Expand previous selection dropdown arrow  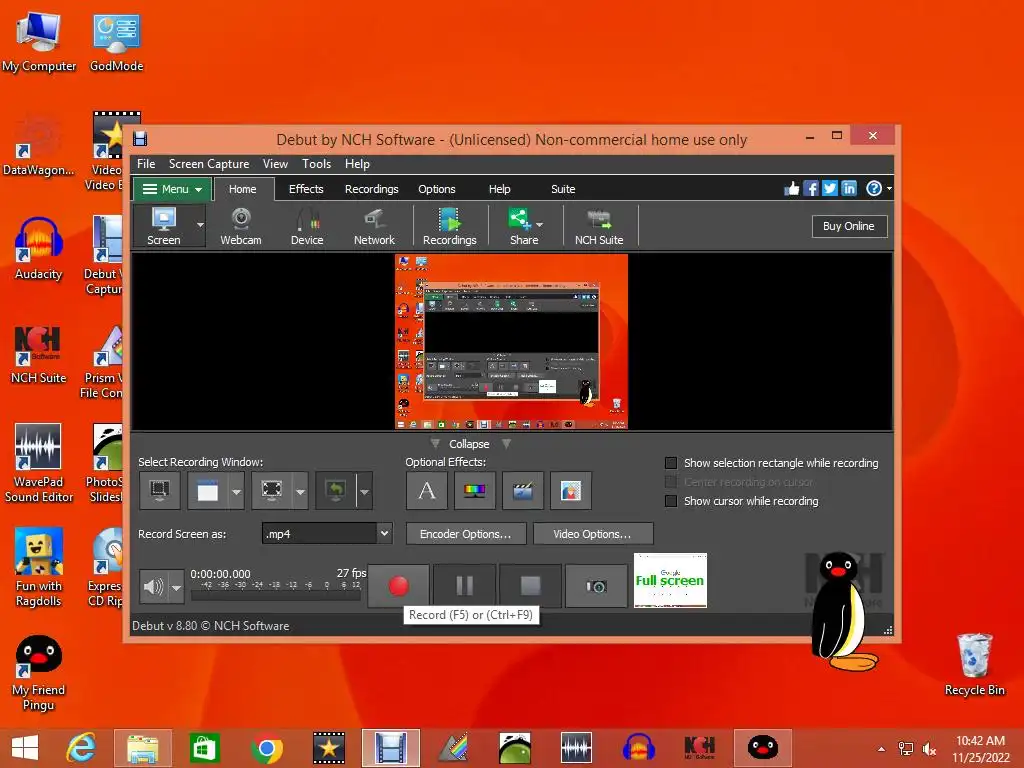click(364, 491)
